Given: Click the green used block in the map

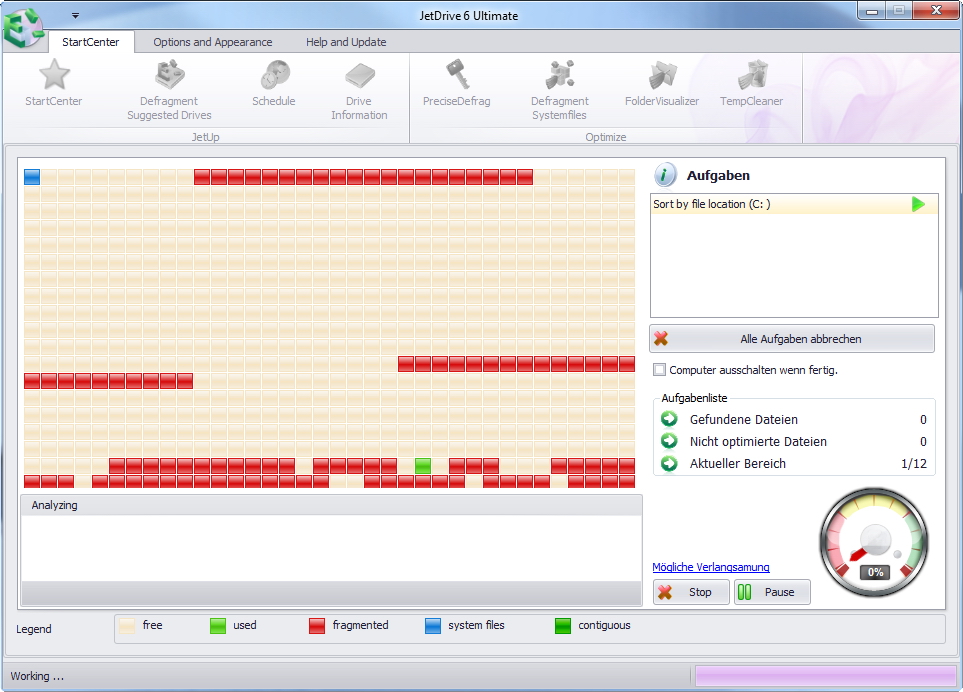Looking at the screenshot, I should tap(423, 465).
